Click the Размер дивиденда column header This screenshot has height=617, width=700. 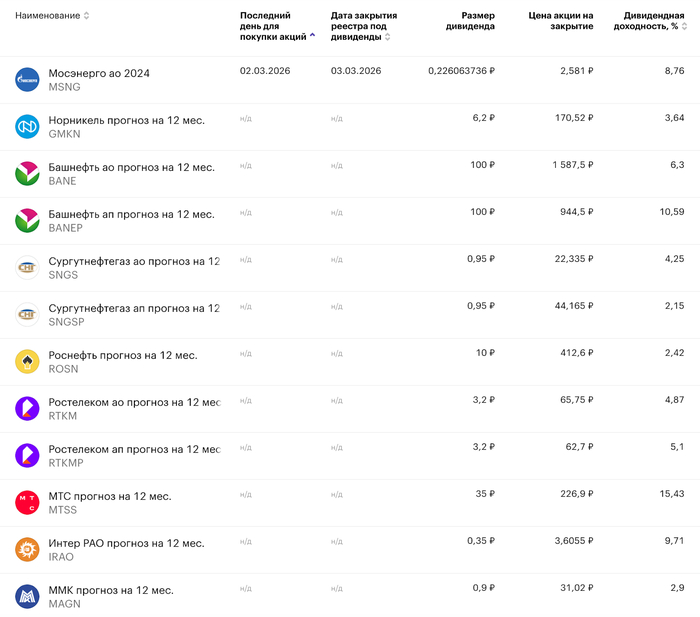pyautogui.click(x=470, y=21)
